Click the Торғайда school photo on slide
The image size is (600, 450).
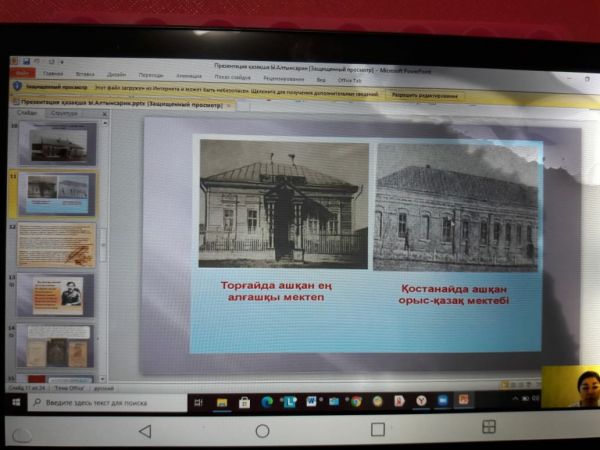(x=284, y=204)
